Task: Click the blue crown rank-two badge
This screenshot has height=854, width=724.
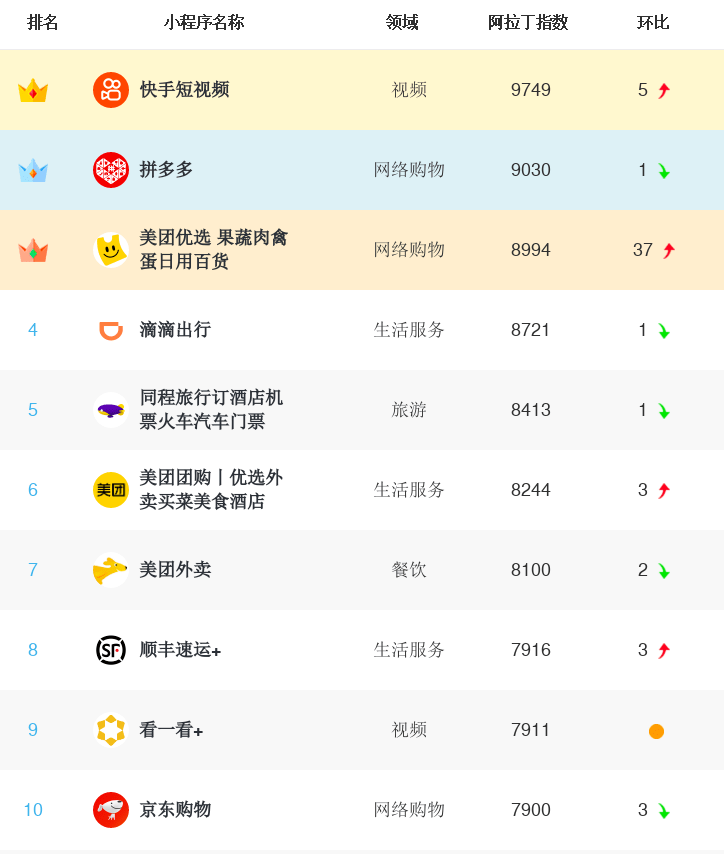Action: point(33,170)
